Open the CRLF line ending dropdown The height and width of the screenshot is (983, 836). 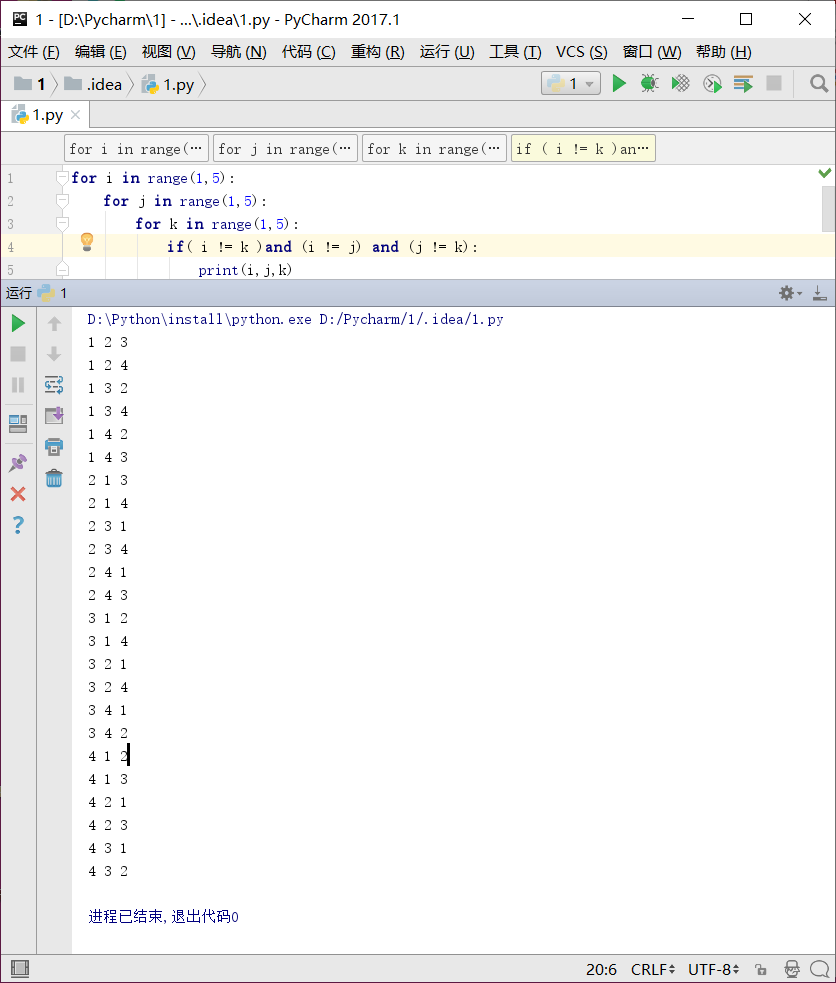(x=652, y=969)
